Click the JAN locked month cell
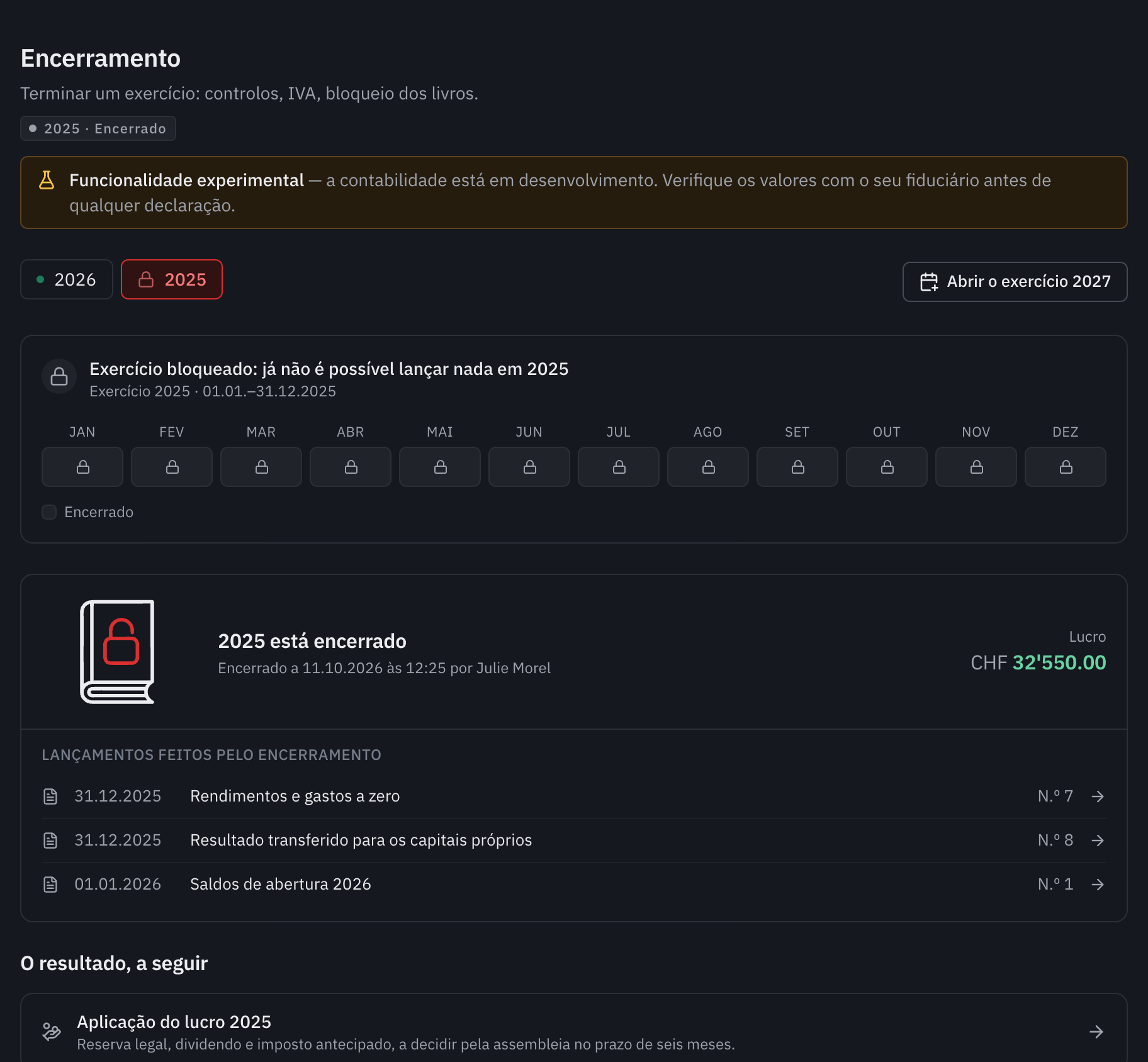 (x=82, y=467)
